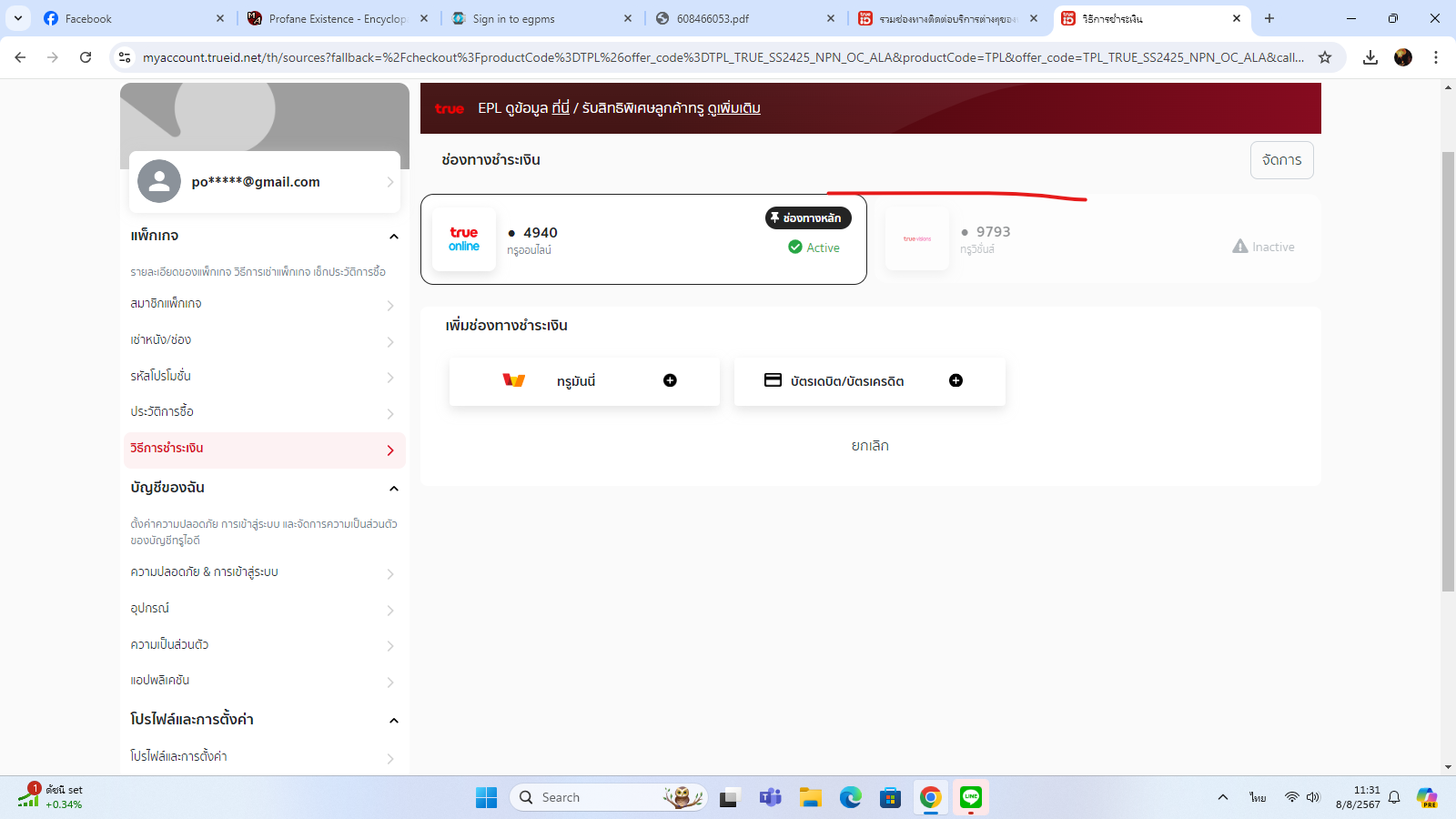This screenshot has height=819, width=1456.
Task: Open LINE app from taskbar
Action: coord(971,797)
